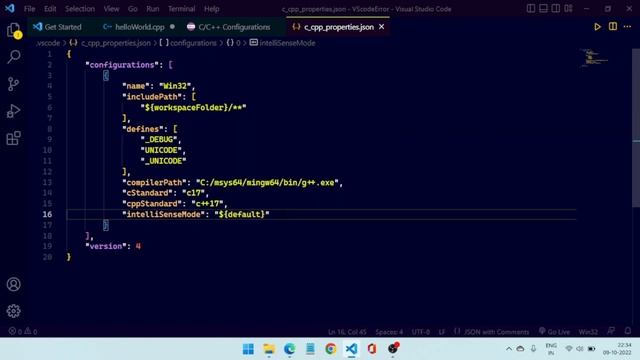Click the "${default}" value text
The height and width of the screenshot is (360, 640).
tap(242, 214)
